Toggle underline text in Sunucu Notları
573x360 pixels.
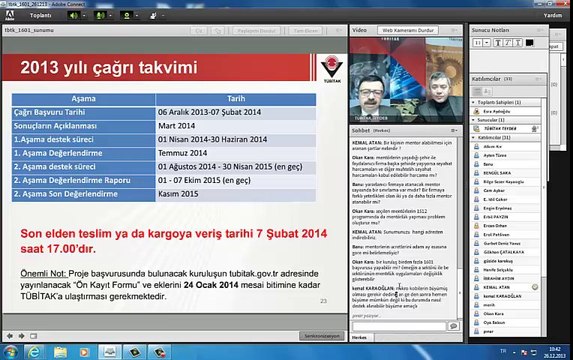pyautogui.click(x=518, y=43)
